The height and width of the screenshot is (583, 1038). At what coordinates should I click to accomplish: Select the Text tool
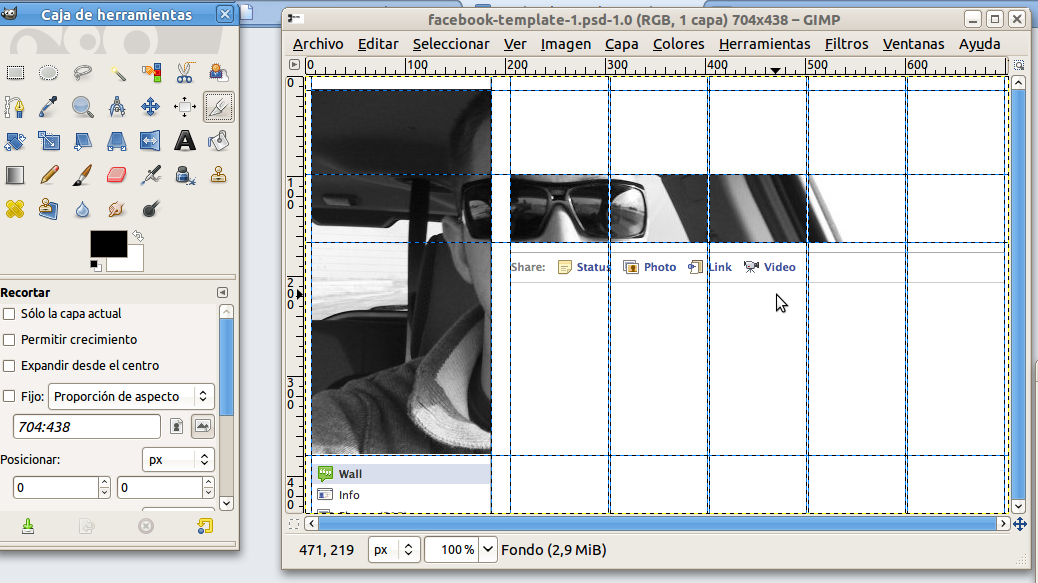point(185,141)
